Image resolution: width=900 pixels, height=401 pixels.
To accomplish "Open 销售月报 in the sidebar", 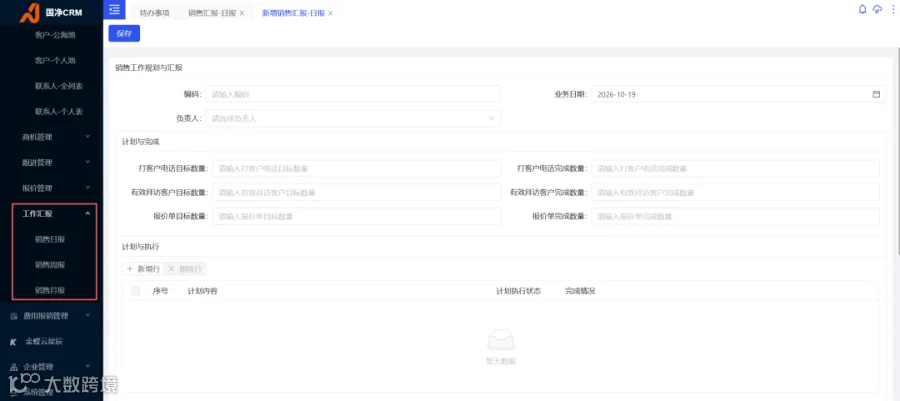I will point(50,290).
